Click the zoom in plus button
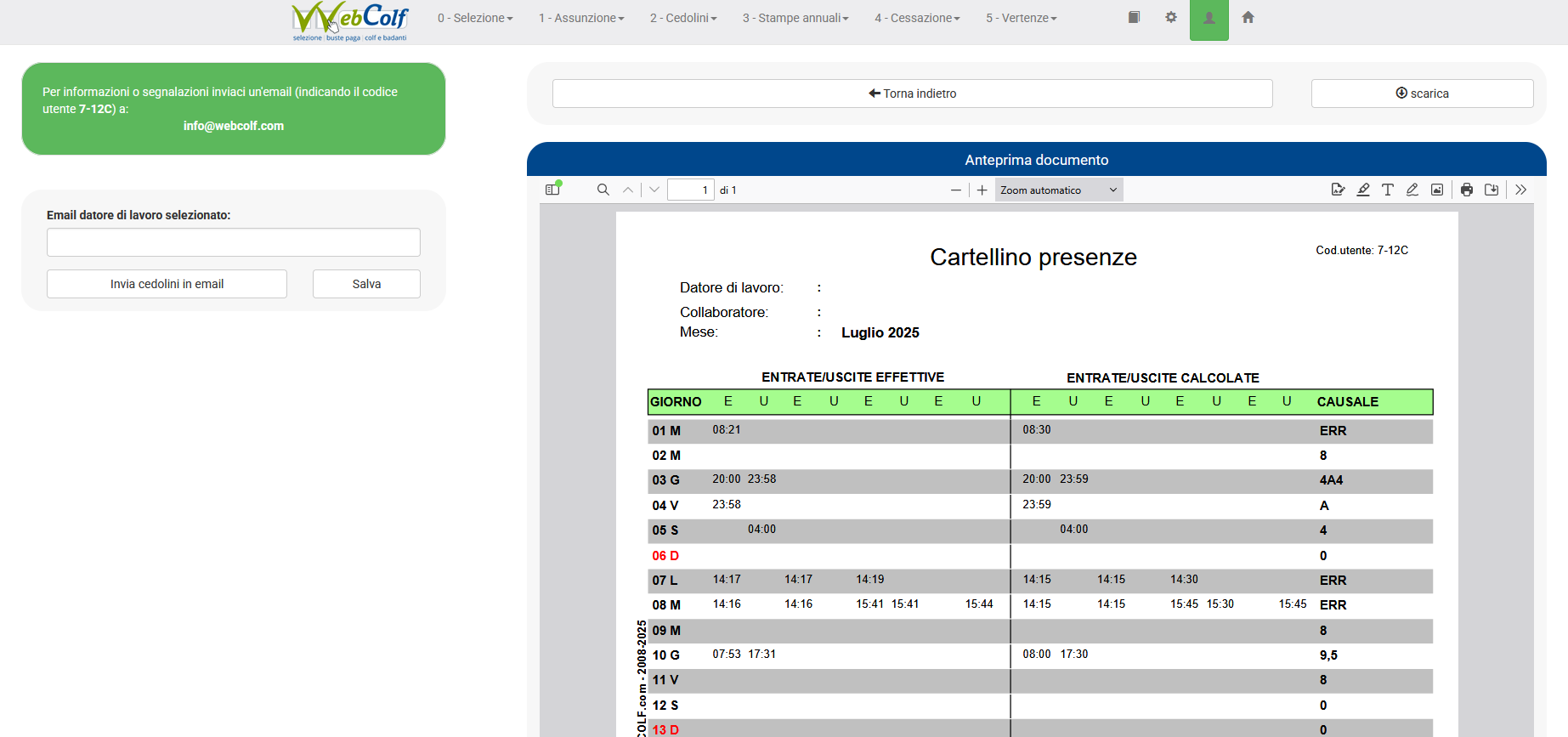1568x737 pixels. pos(982,190)
